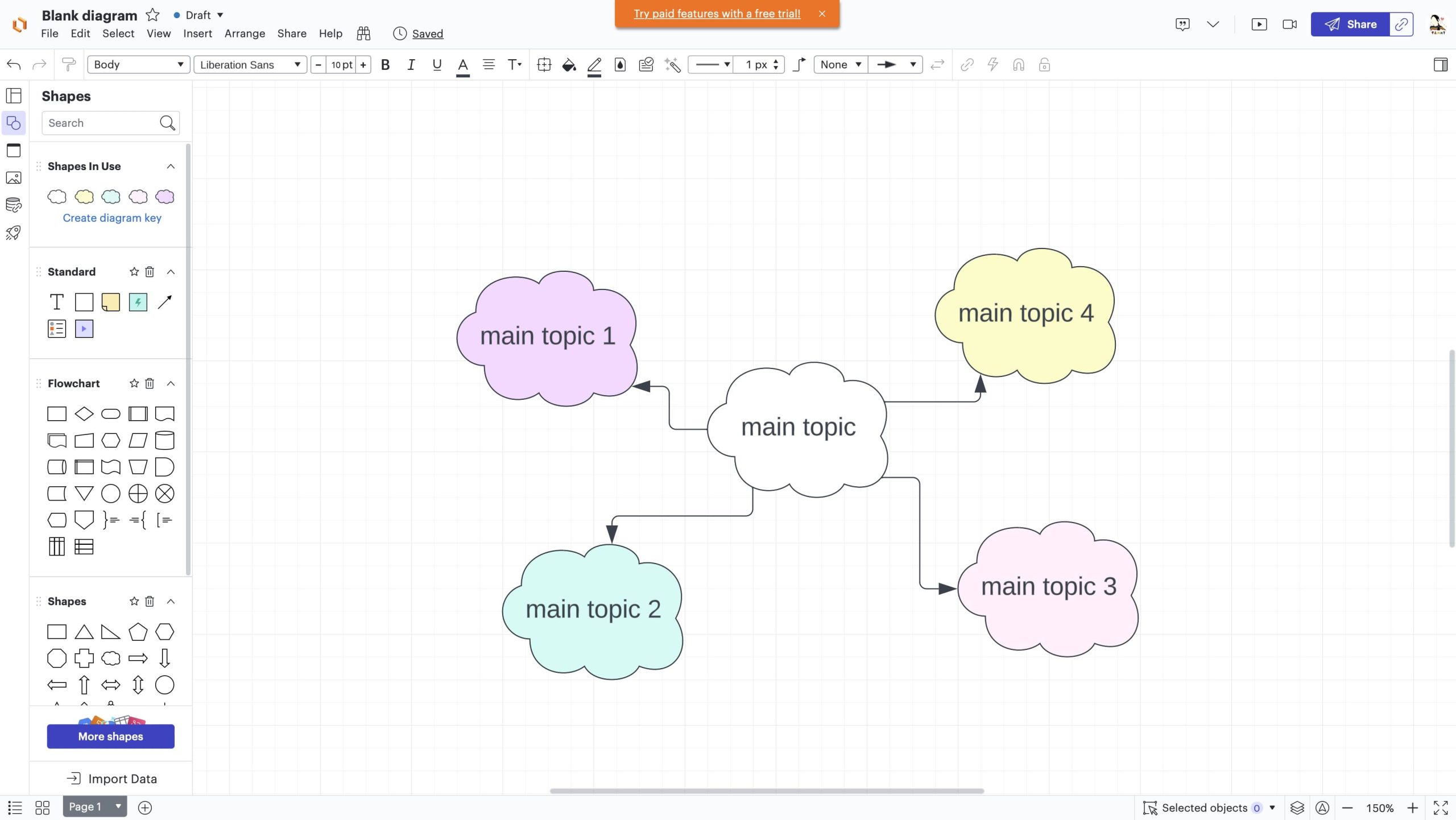Click the More shapes button
Screen dimensions: 1456x820
click(x=110, y=736)
